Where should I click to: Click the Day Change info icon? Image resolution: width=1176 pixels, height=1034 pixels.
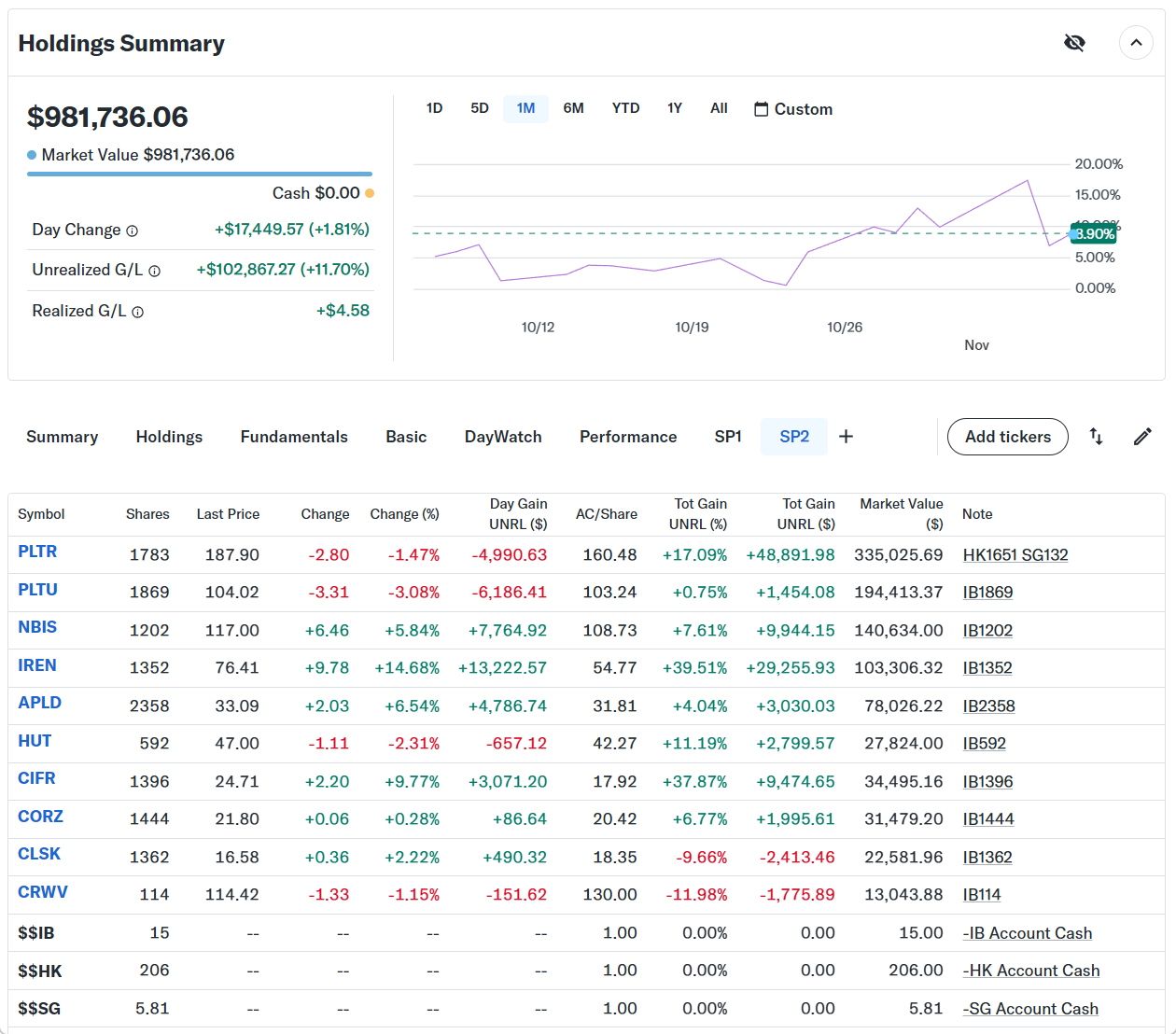coord(133,231)
